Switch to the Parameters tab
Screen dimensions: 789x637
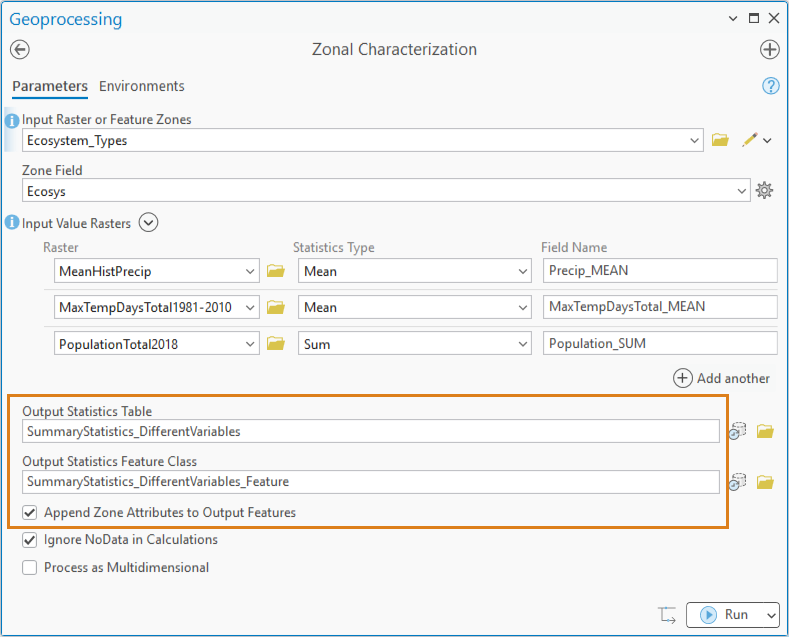coord(50,86)
